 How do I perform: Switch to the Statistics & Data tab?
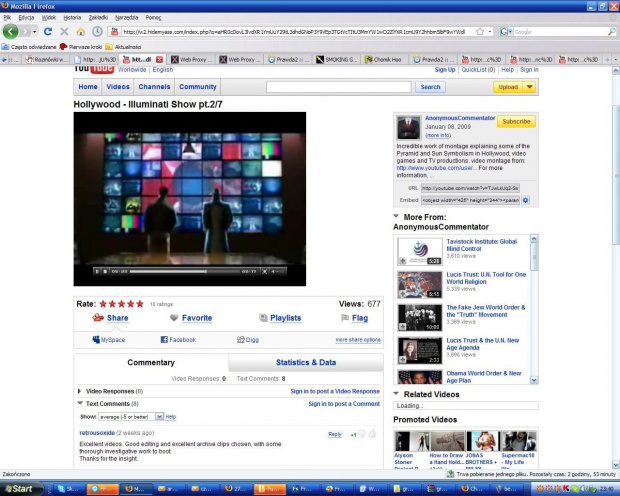pos(306,362)
